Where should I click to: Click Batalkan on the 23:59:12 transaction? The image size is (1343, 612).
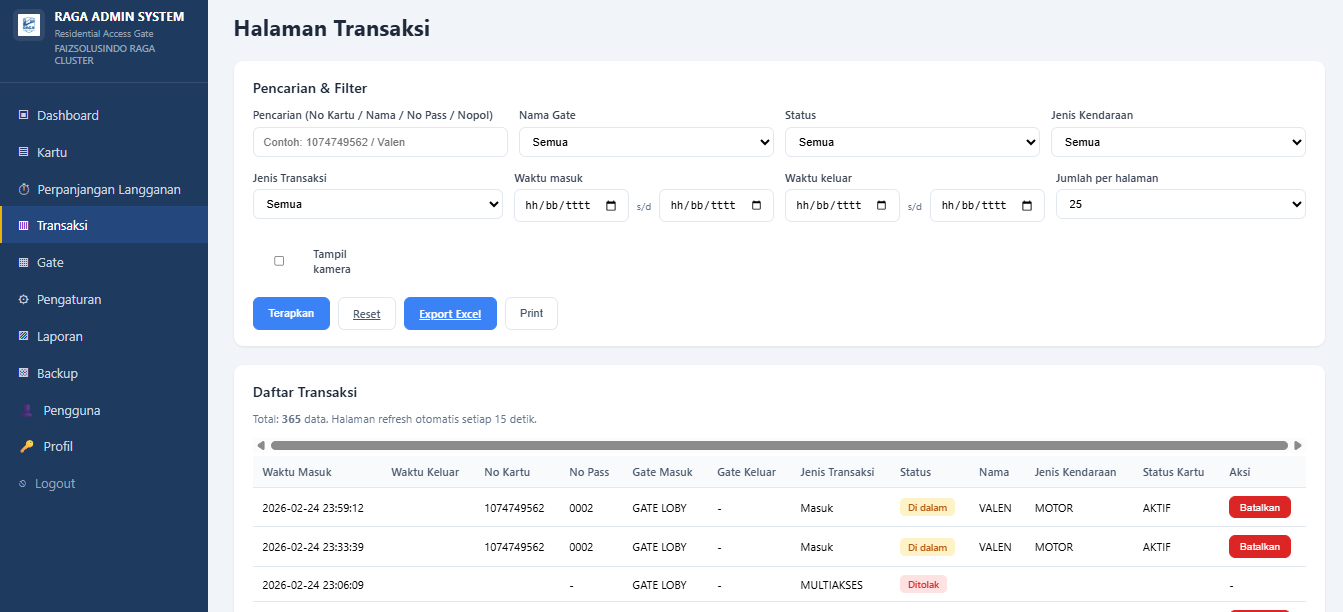pyautogui.click(x=1259, y=507)
